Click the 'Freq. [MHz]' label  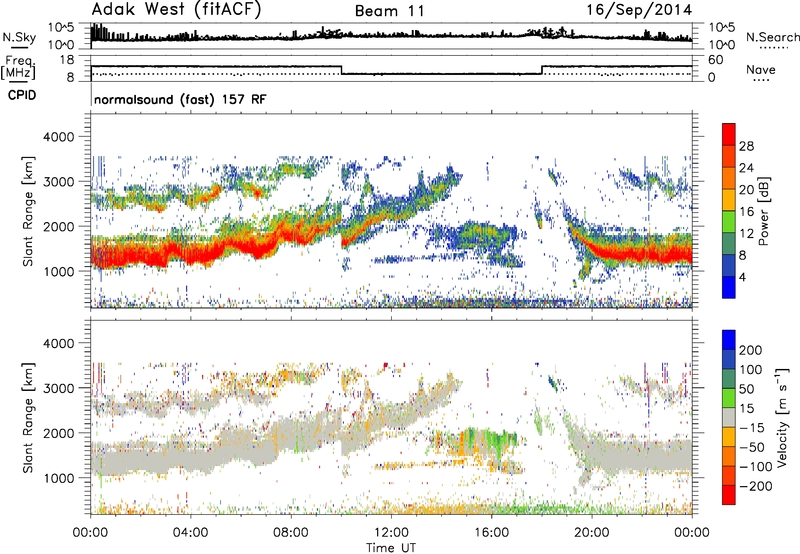pos(19,67)
